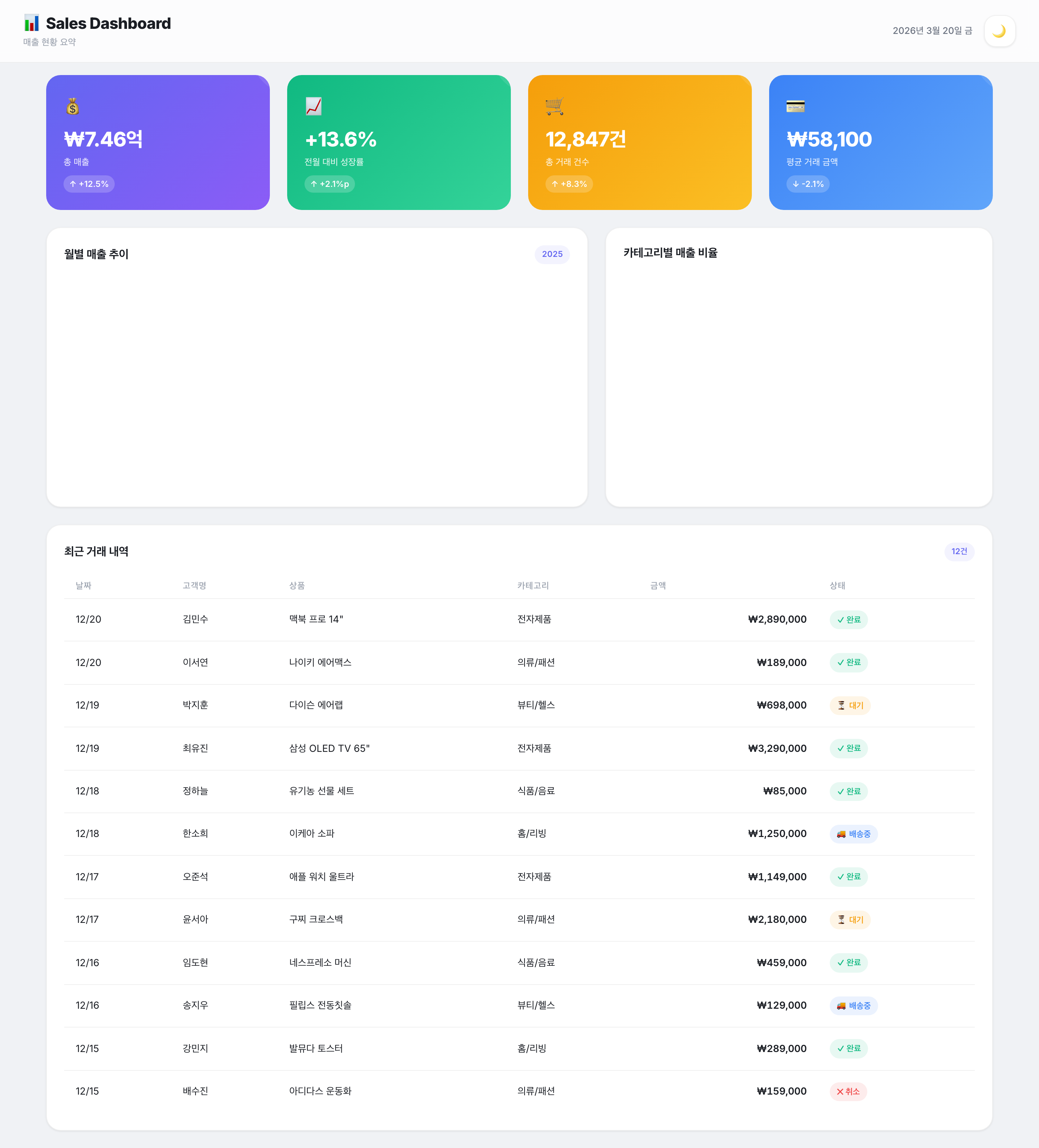Screen dimensions: 1039x1148
Task: Select the 맥북 프로 14" transaction row
Action: click(316, 619)
